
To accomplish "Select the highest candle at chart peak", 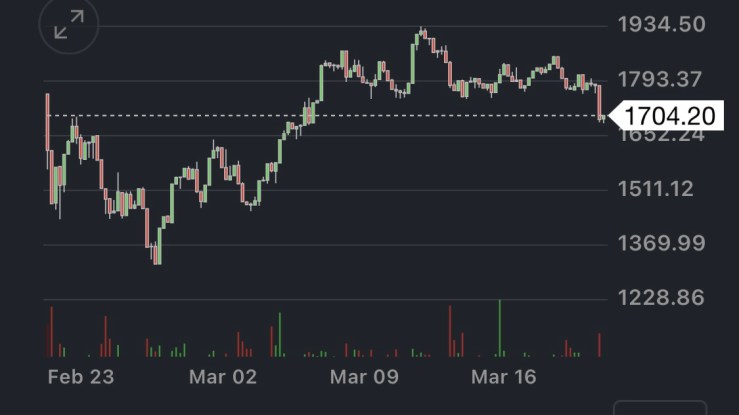I will 422,34.
